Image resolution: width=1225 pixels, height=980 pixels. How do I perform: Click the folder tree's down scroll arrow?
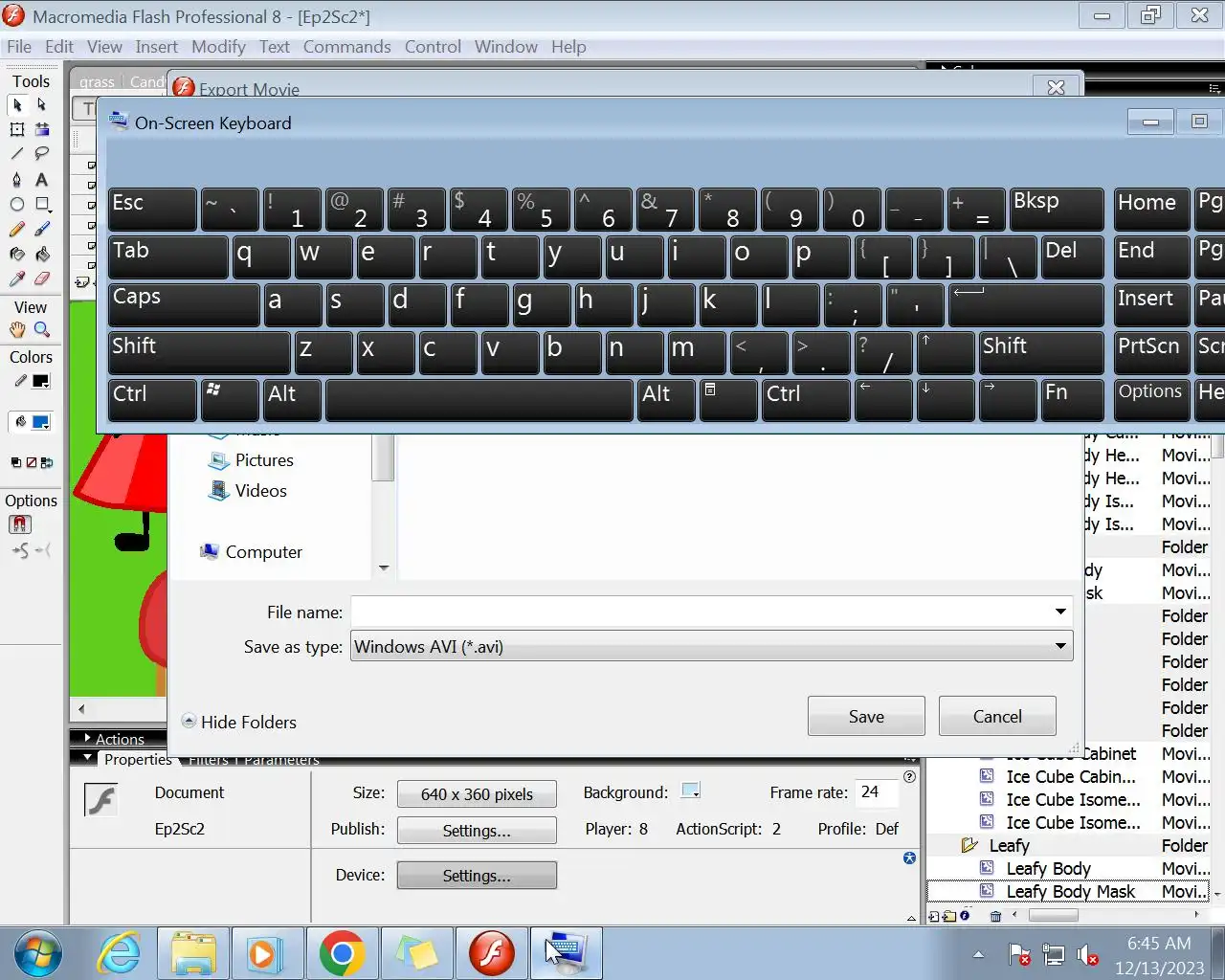click(x=384, y=568)
